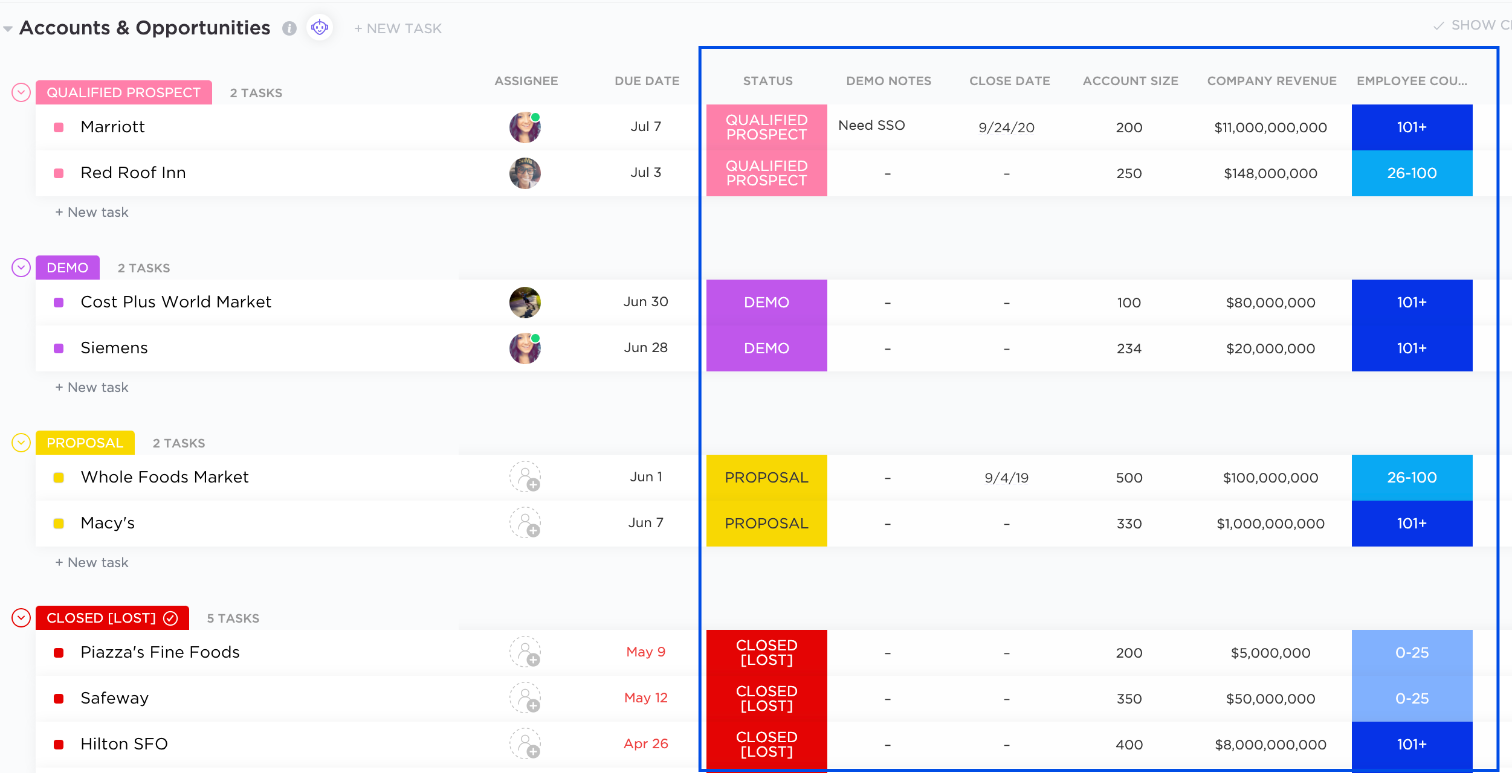Image resolution: width=1512 pixels, height=773 pixels.
Task: Click Hilton SFO's red status square
Action: [x=58, y=744]
